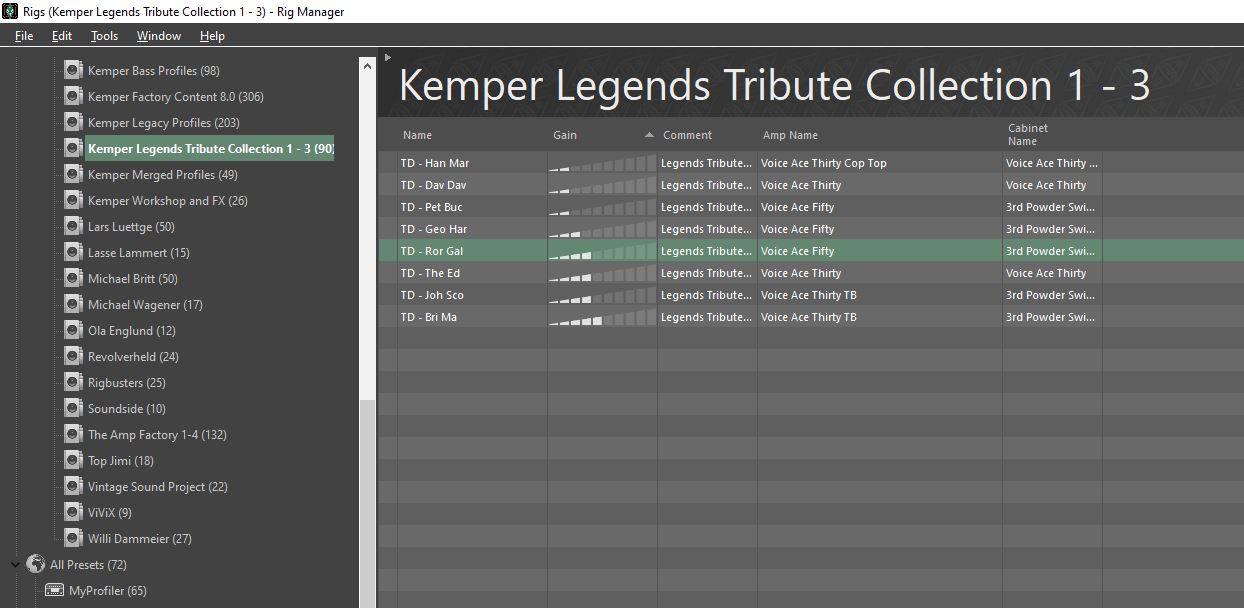Click the Revolverheld pack icon
The image size is (1244, 608).
coord(72,357)
